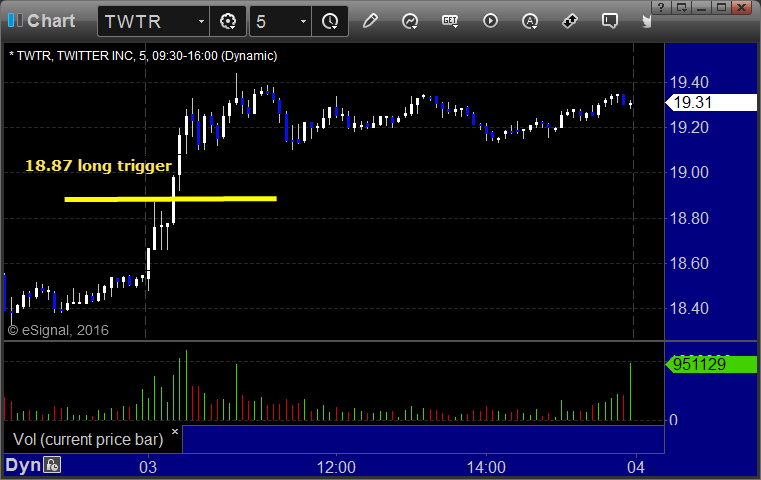761x480 pixels.
Task: Toggle the lock icon next to Dyn
Action: pyautogui.click(x=52, y=465)
